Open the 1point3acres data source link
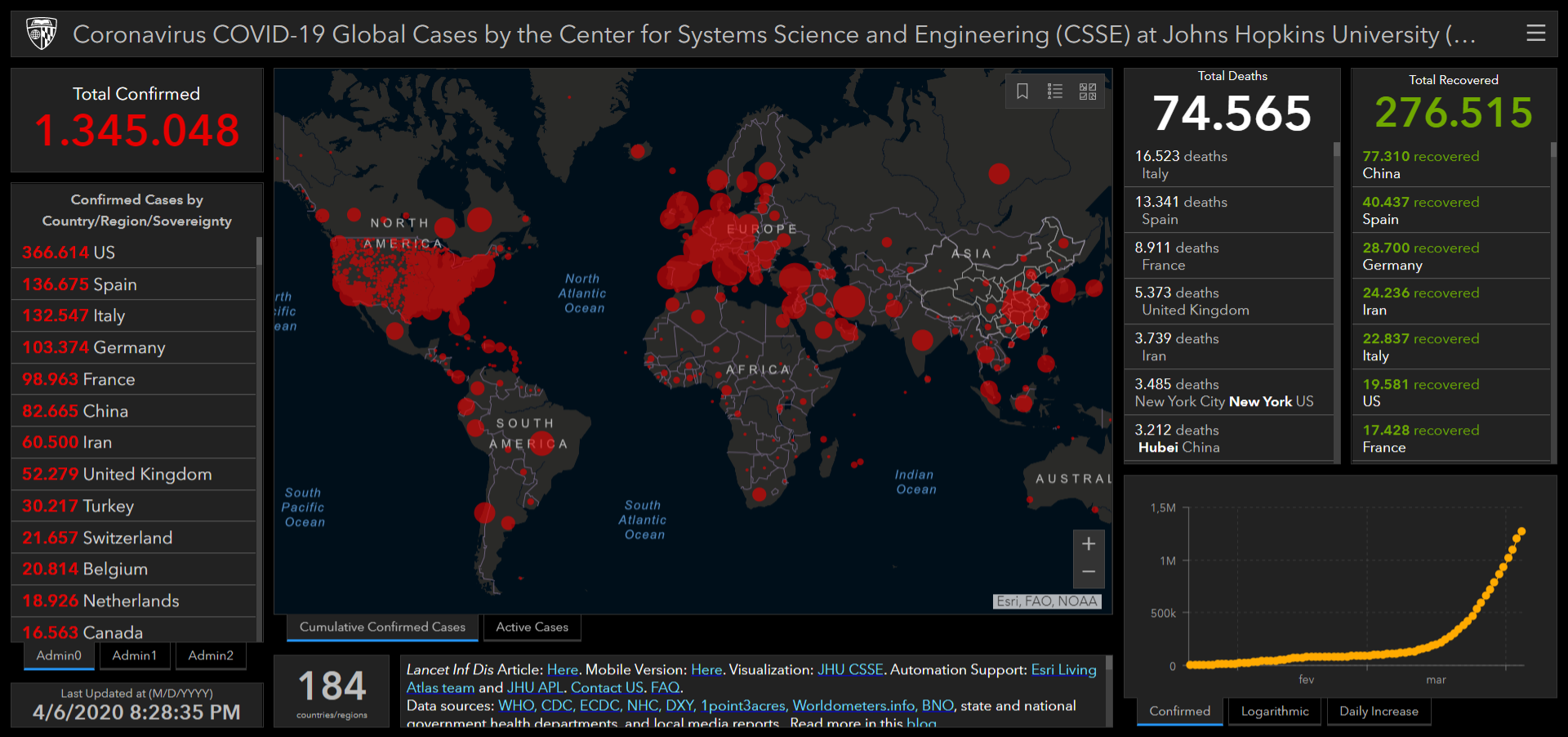Image resolution: width=1568 pixels, height=737 pixels. click(743, 705)
